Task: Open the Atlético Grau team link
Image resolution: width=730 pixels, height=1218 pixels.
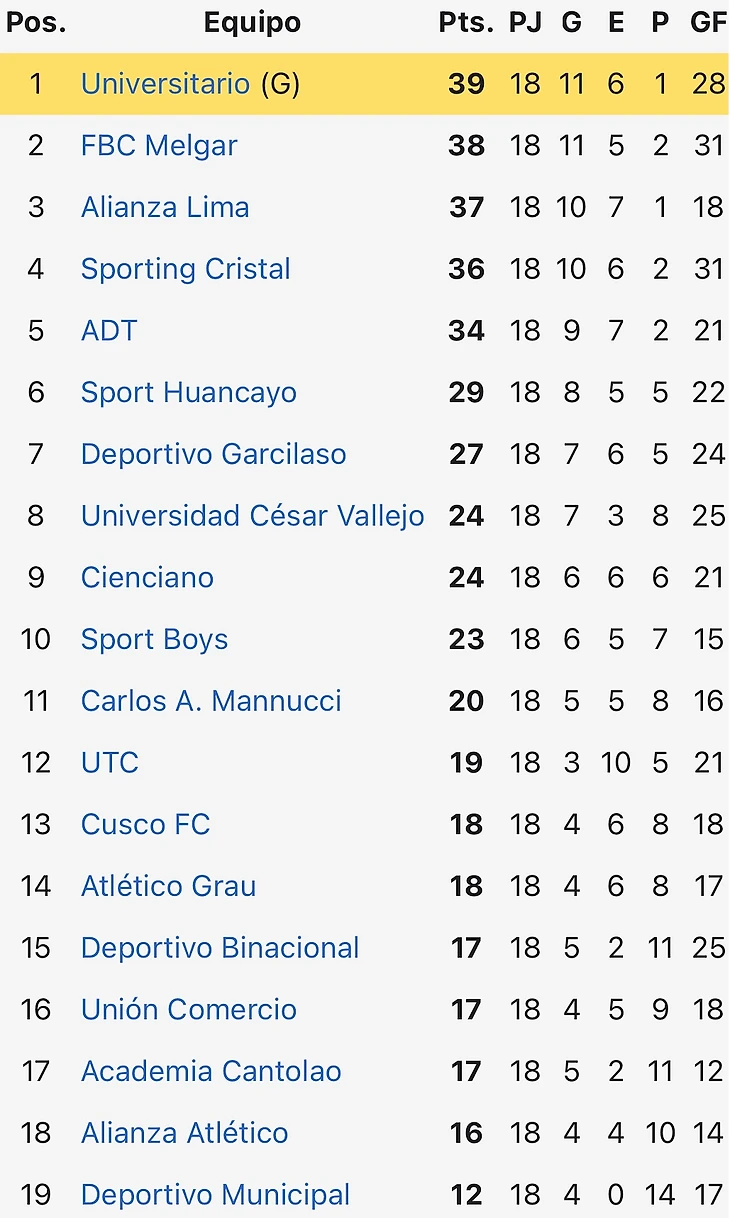Action: tap(169, 886)
